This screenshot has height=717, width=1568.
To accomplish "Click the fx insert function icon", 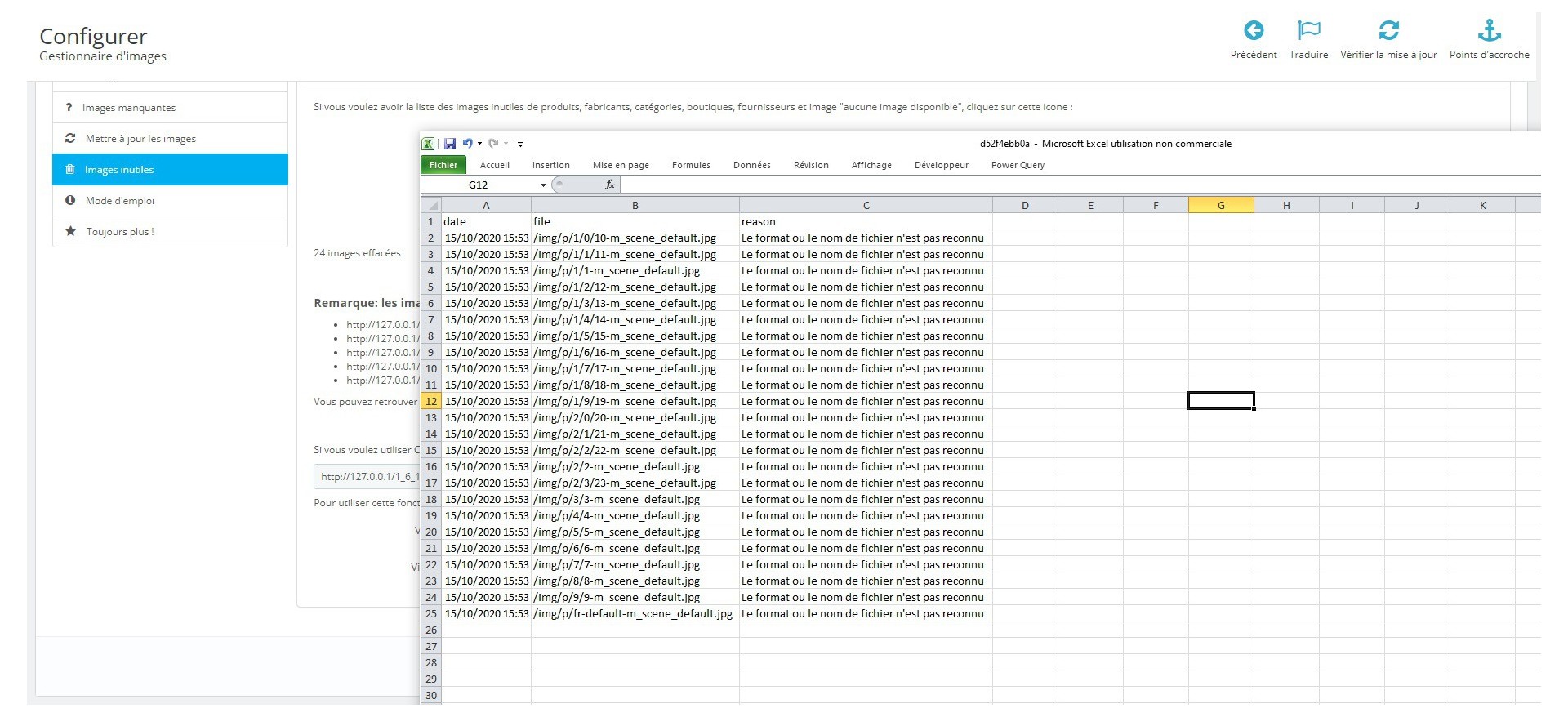I will (x=609, y=185).
